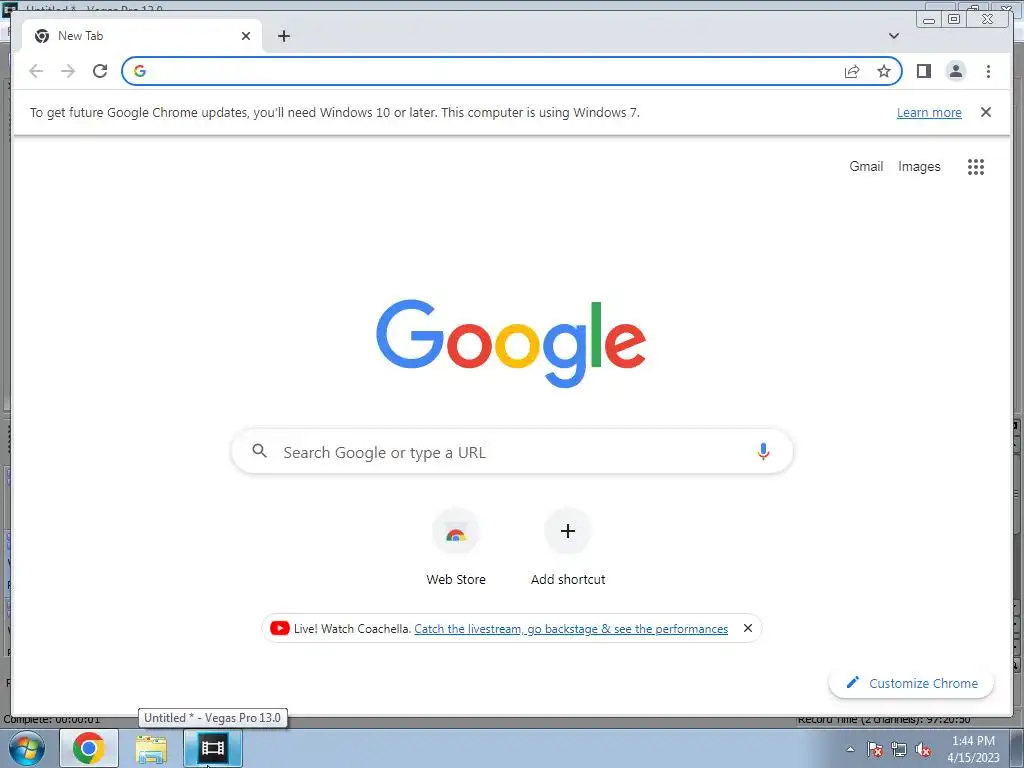Share this page icon in address bar
This screenshot has width=1024, height=768.
pos(852,71)
